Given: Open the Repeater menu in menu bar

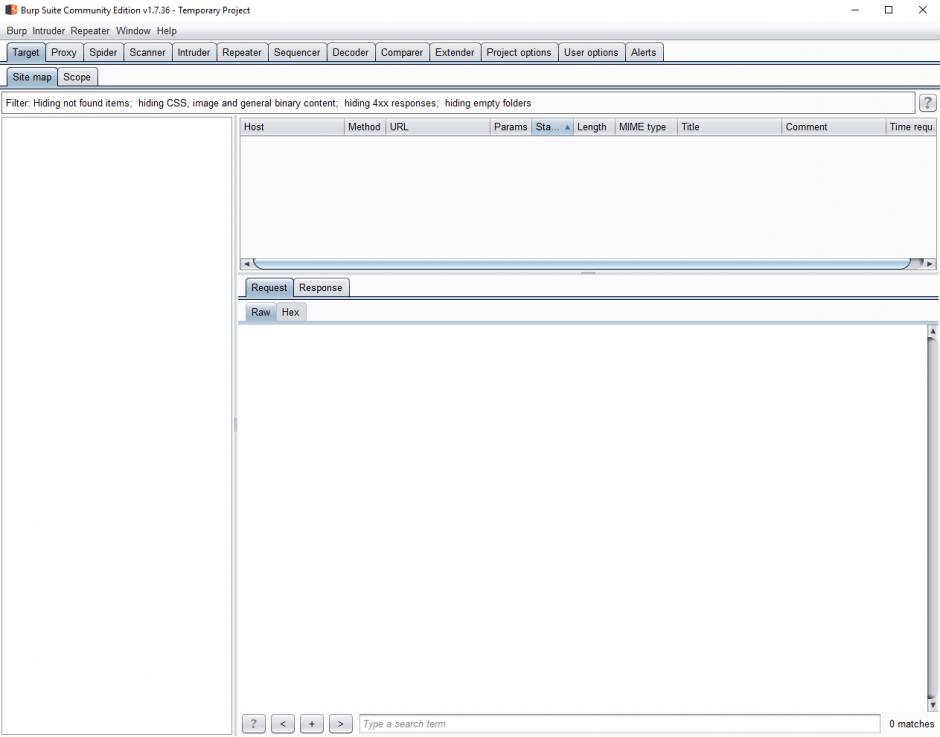Looking at the screenshot, I should [90, 31].
